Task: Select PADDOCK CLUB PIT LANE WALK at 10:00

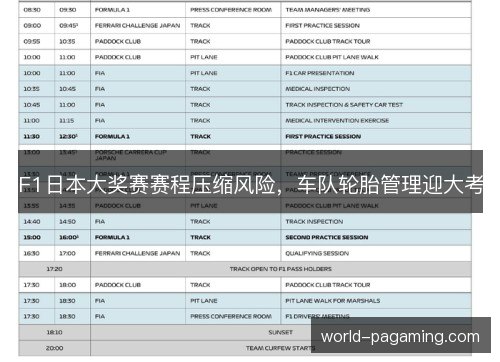Action: [332, 57]
